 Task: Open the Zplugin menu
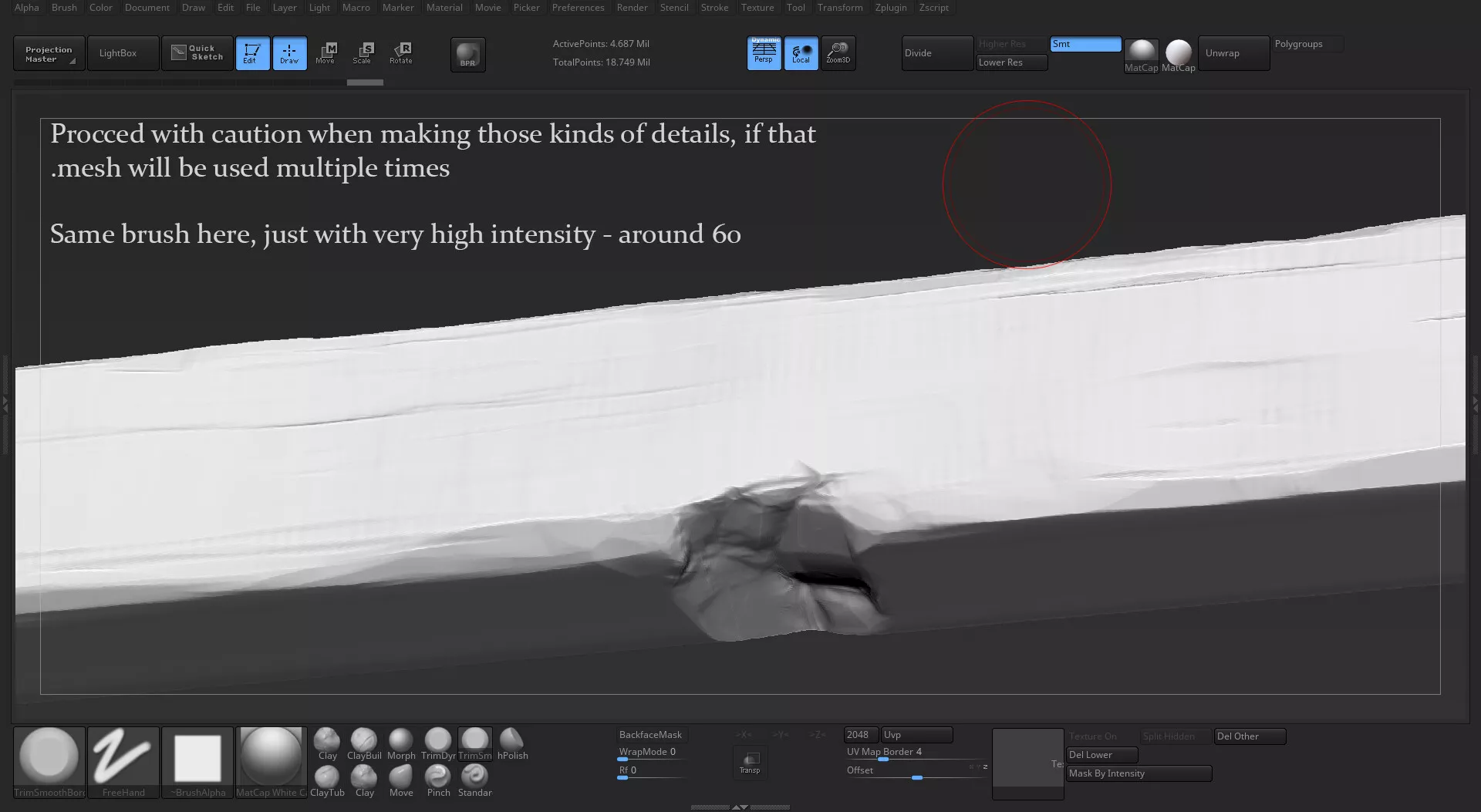click(x=890, y=8)
